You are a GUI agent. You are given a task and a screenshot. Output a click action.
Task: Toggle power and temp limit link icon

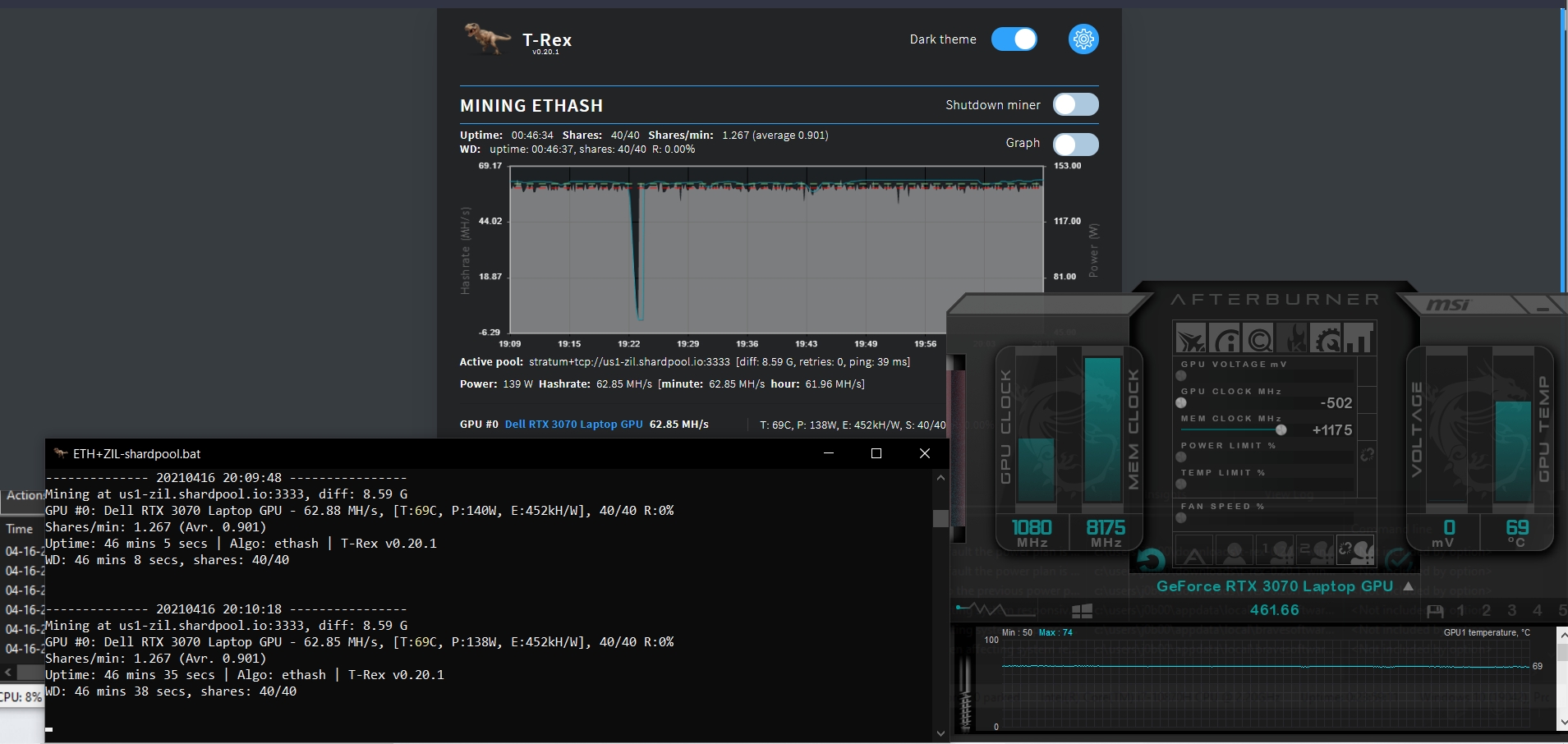click(x=1368, y=454)
